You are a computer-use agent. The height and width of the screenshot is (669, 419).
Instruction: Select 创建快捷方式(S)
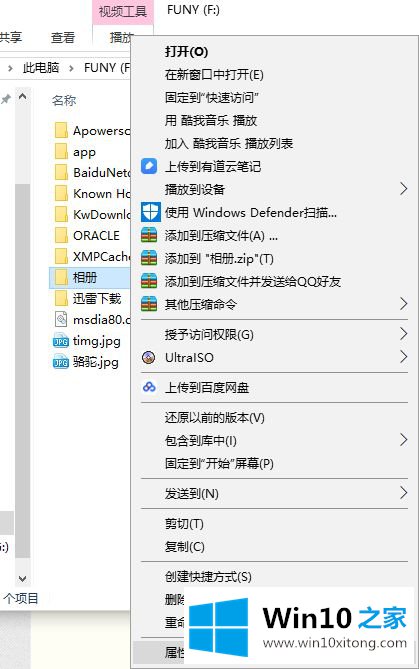click(208, 577)
